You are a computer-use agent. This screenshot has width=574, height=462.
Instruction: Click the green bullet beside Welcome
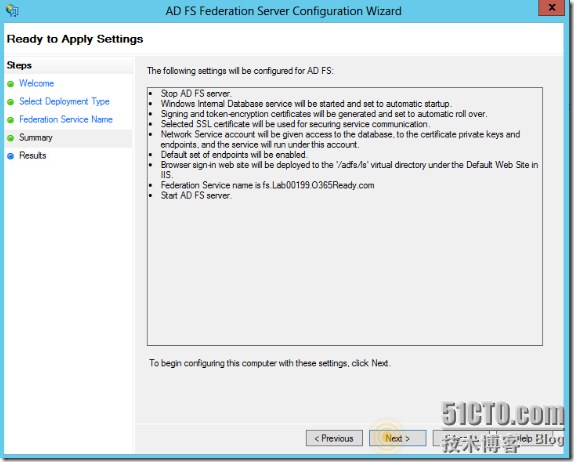click(11, 84)
